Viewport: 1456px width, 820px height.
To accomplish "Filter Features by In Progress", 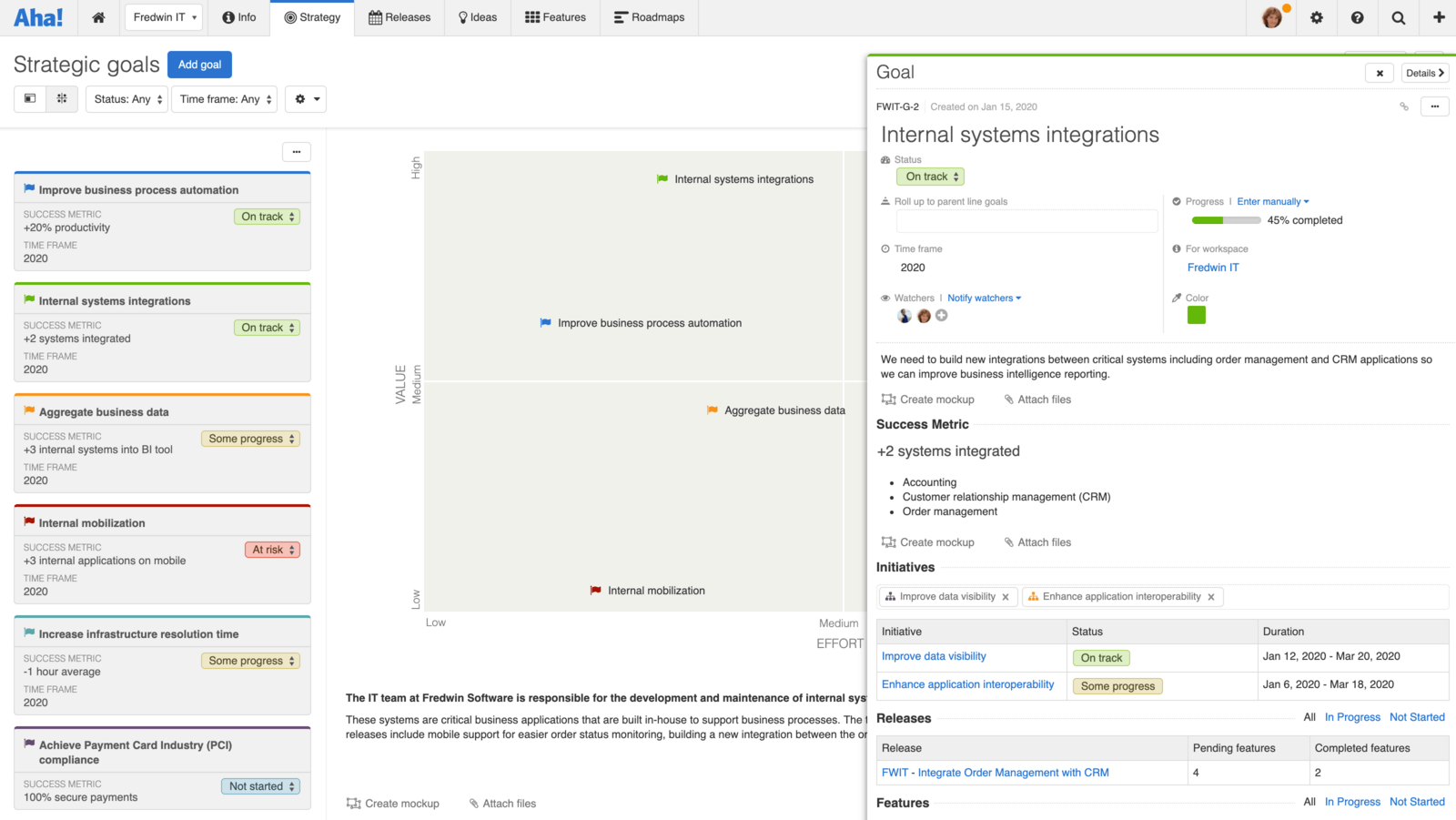I will click(x=1352, y=802).
